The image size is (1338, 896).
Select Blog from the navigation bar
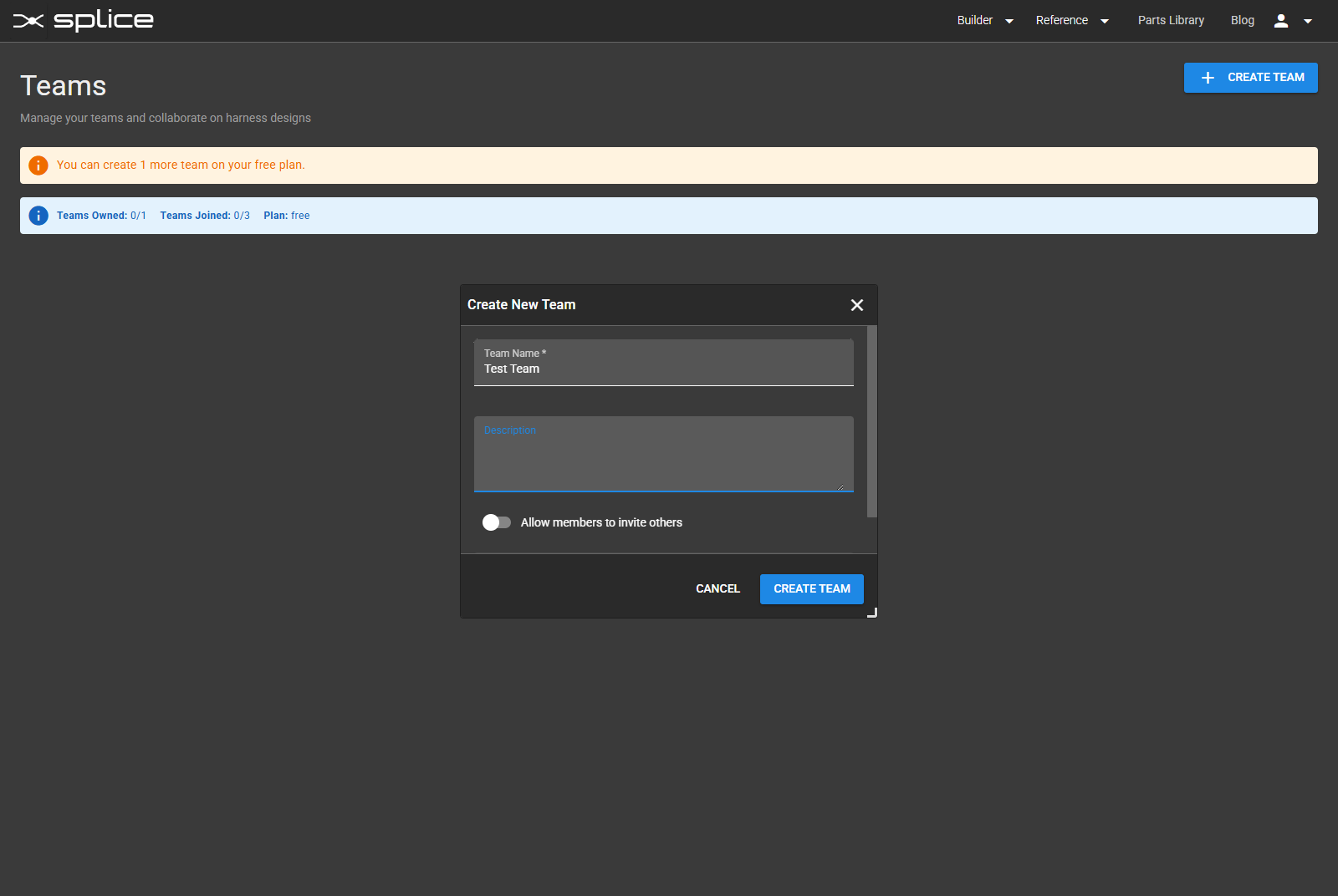[x=1242, y=20]
